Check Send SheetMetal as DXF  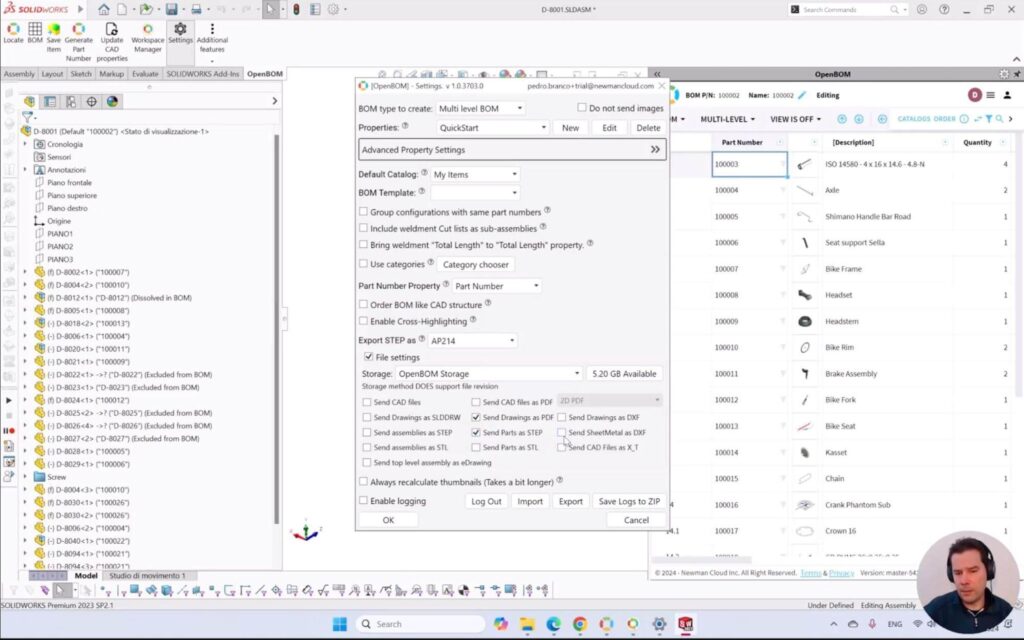[562, 432]
